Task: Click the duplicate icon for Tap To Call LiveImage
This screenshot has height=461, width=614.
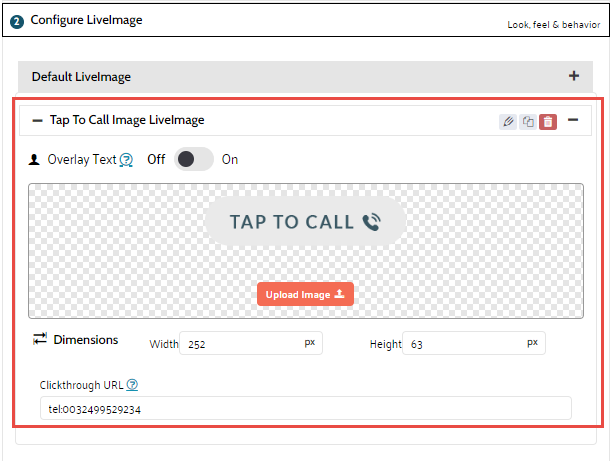Action: tap(528, 122)
